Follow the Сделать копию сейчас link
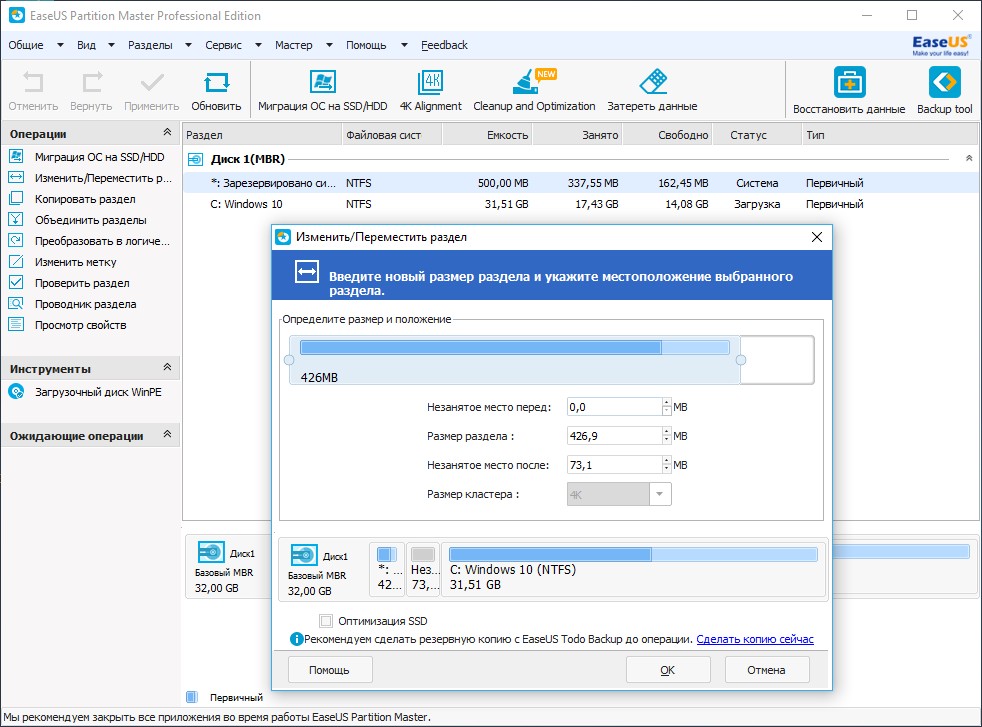 755,639
